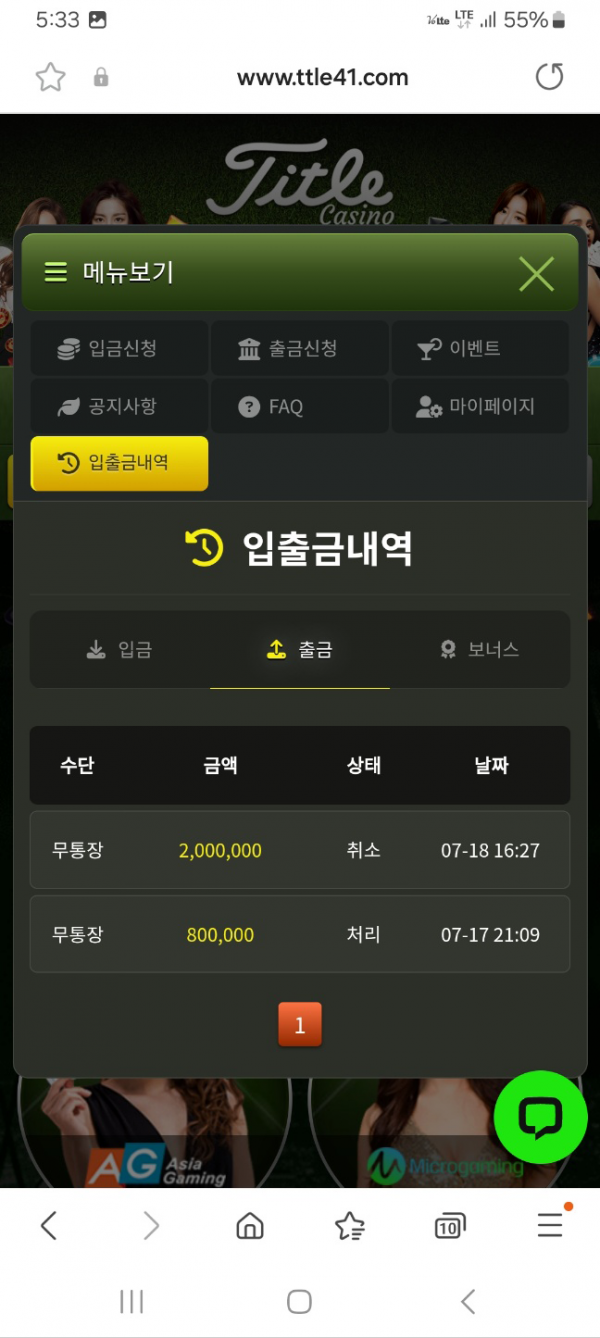
Task: Go to page 1 of the history
Action: coord(300,1024)
